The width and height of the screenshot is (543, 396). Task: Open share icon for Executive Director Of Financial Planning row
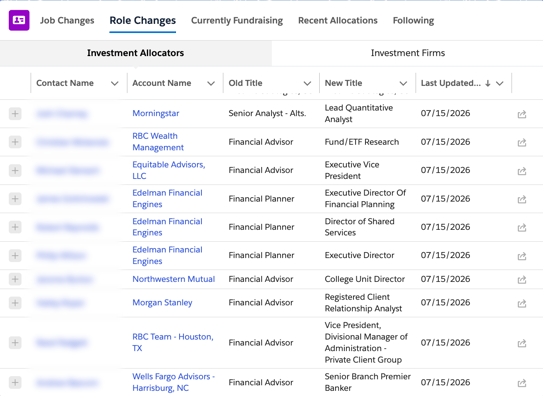point(522,199)
